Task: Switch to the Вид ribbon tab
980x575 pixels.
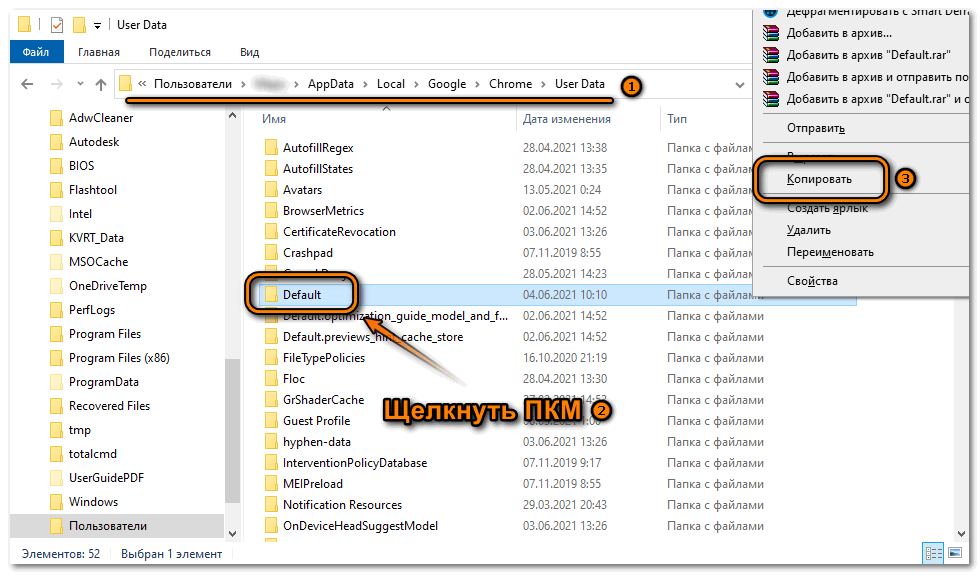Action: click(249, 52)
